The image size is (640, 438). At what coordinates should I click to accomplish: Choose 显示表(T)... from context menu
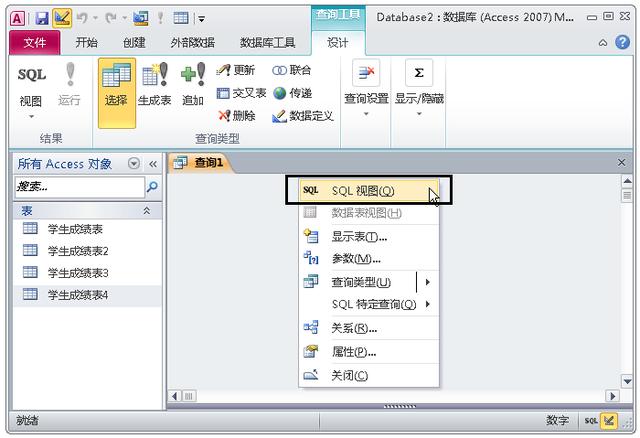tap(369, 236)
